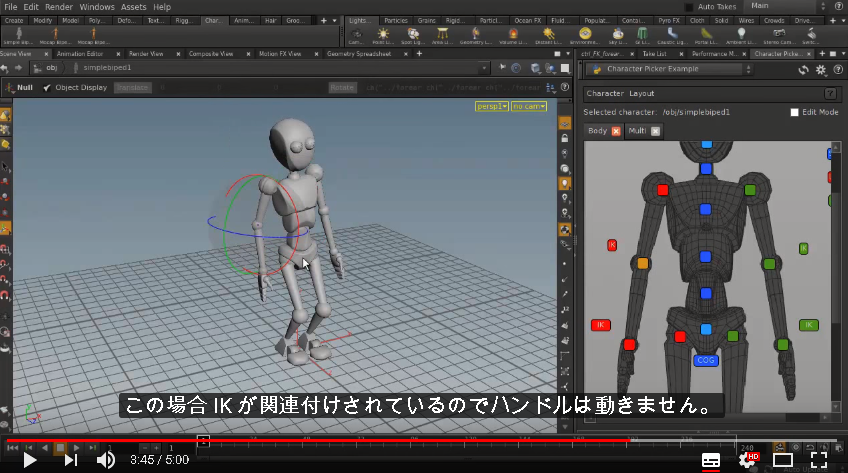The image size is (848, 473).
Task: Switch to the Geometry Spreadsheet tab
Action: tap(359, 54)
